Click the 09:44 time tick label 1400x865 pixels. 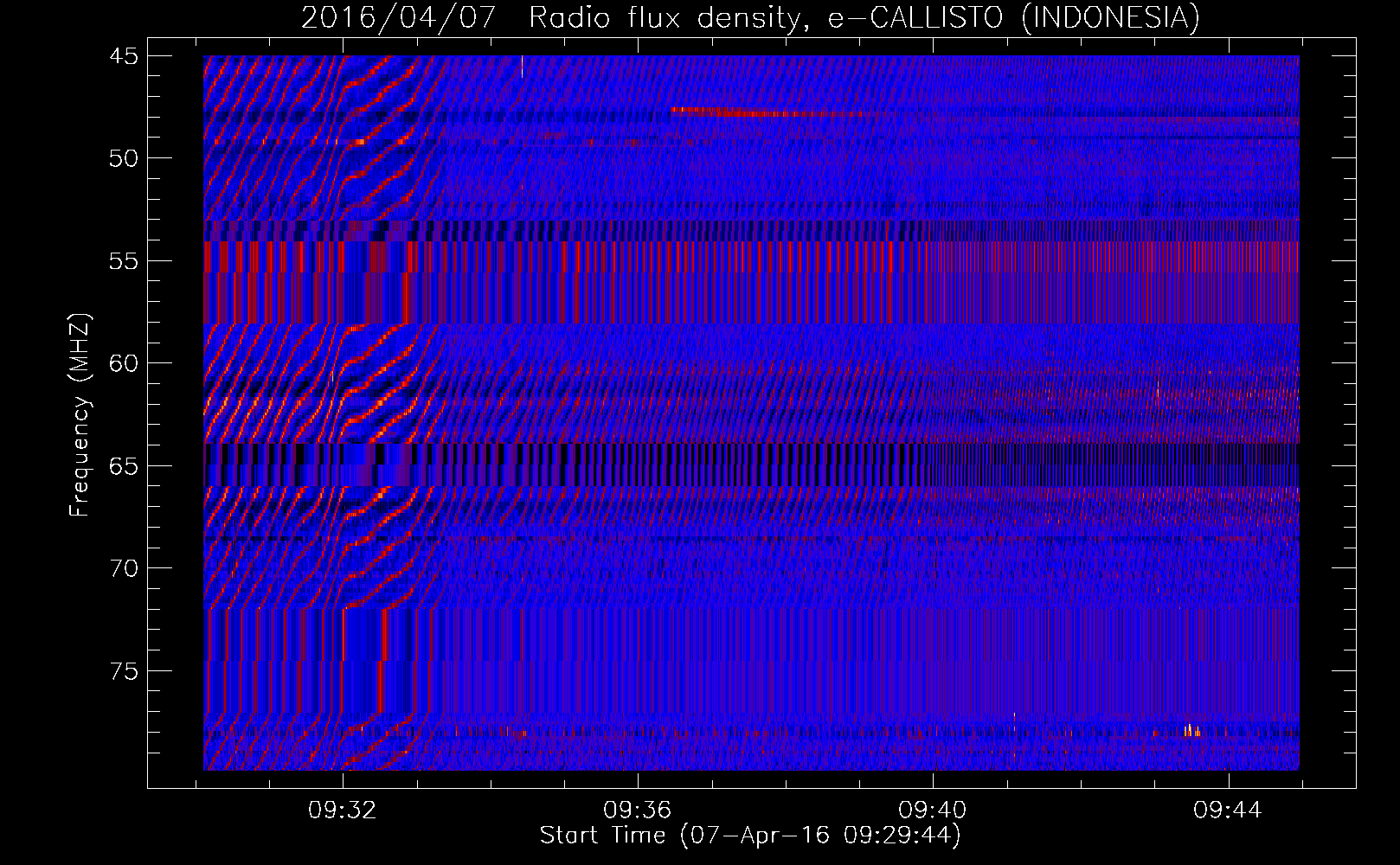(x=1228, y=811)
